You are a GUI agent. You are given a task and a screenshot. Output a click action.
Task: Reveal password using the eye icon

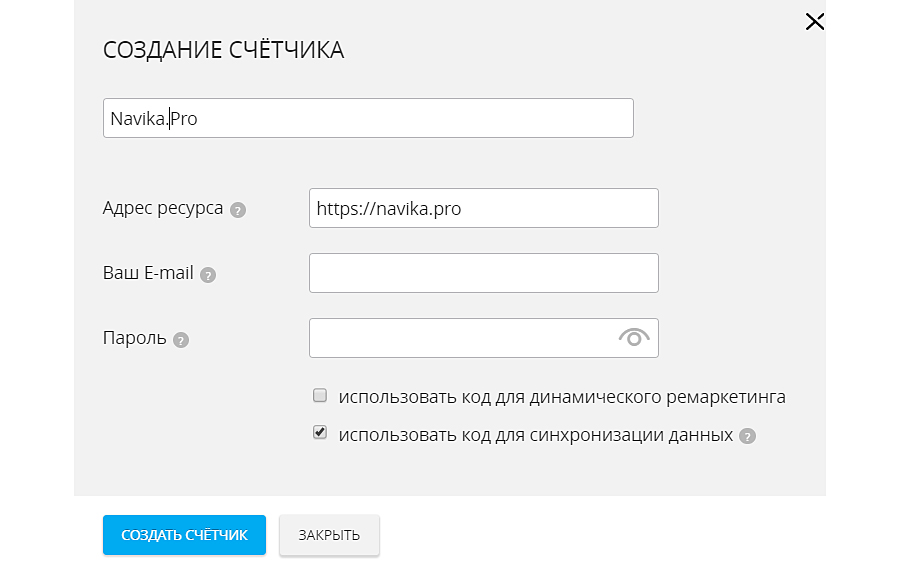pyautogui.click(x=634, y=338)
